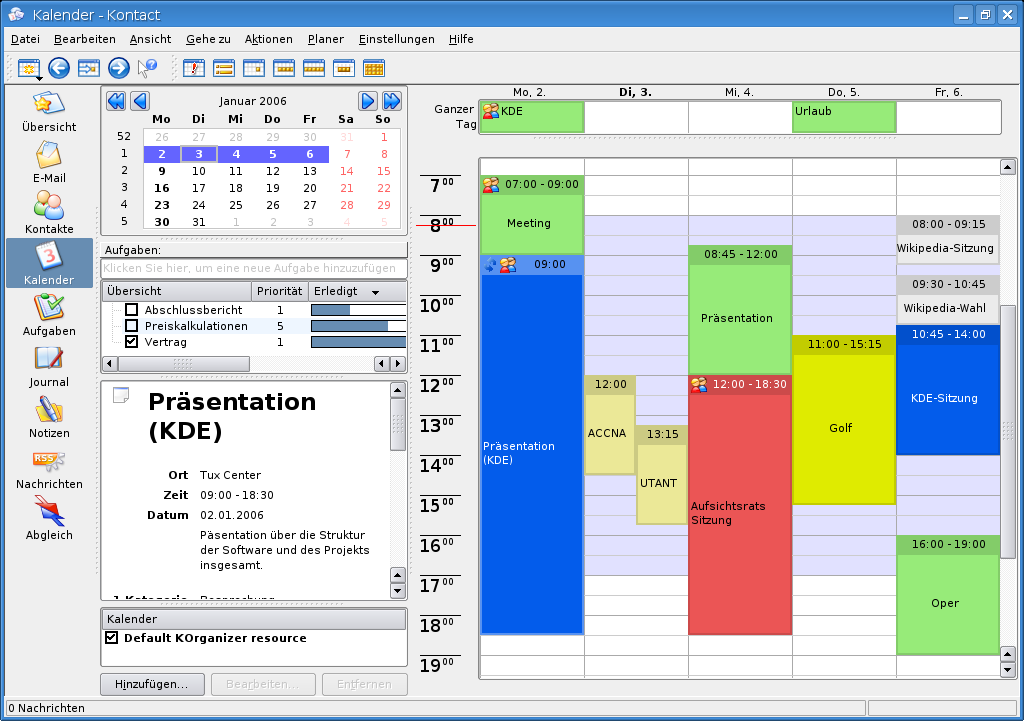Open the New Event icon's dropdown arrow
The height and width of the screenshot is (721, 1024).
tap(39, 78)
